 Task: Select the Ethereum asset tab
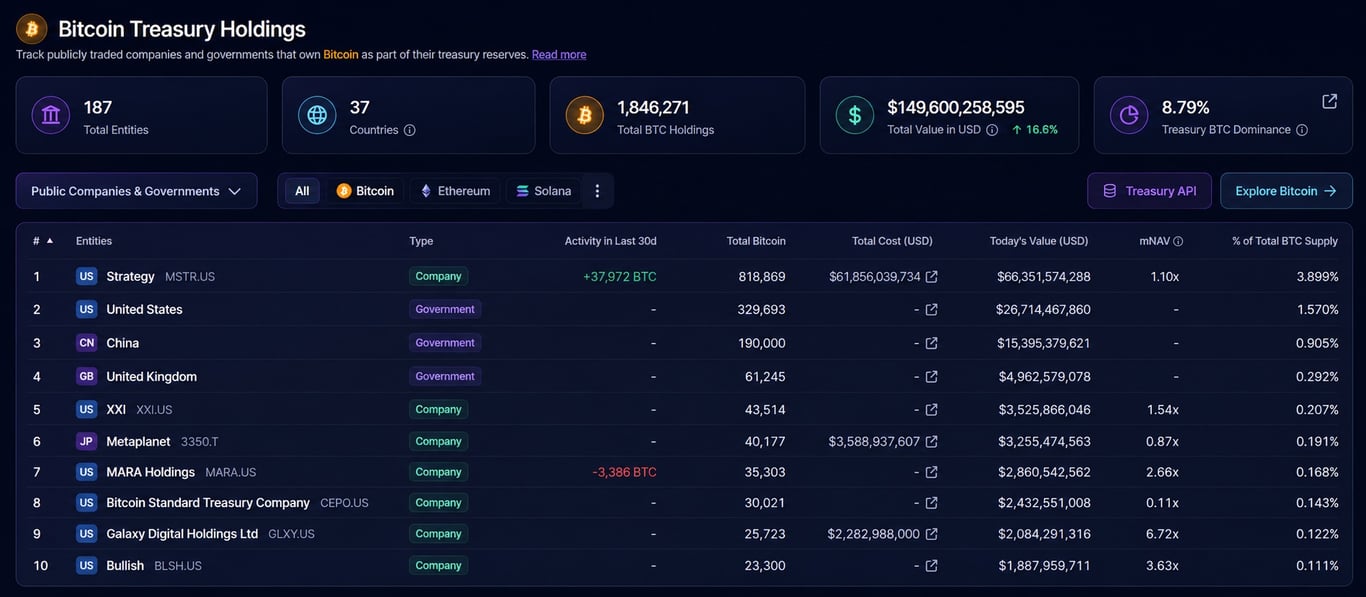tap(455, 191)
